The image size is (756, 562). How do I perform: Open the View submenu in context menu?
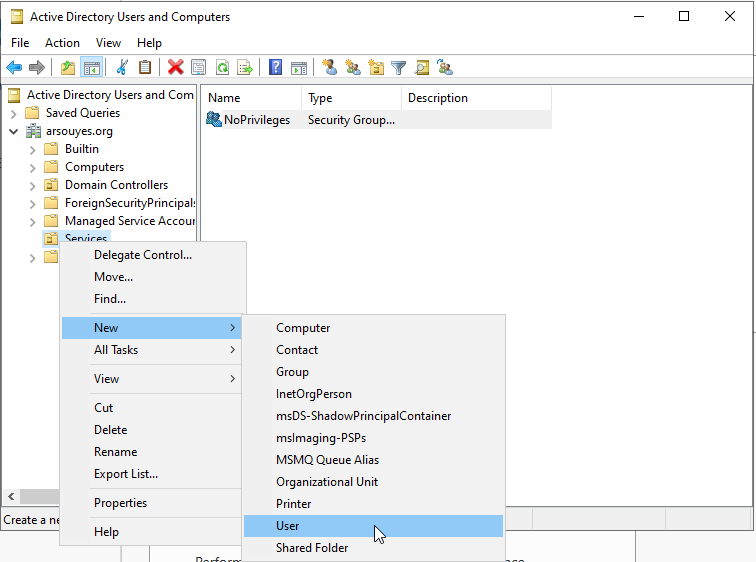point(151,379)
